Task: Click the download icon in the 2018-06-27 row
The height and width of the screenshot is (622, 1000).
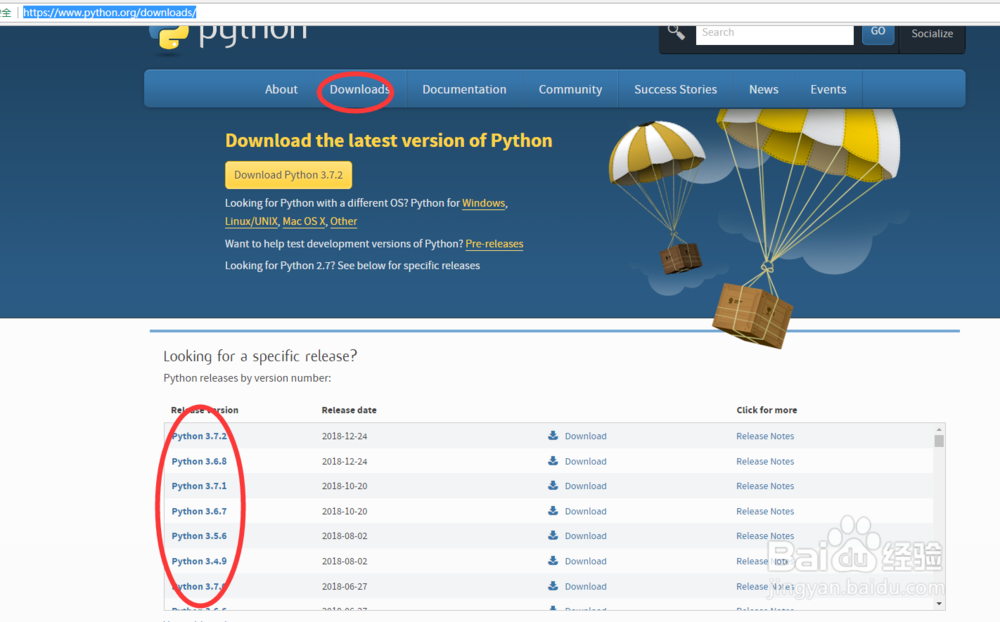Action: [553, 586]
